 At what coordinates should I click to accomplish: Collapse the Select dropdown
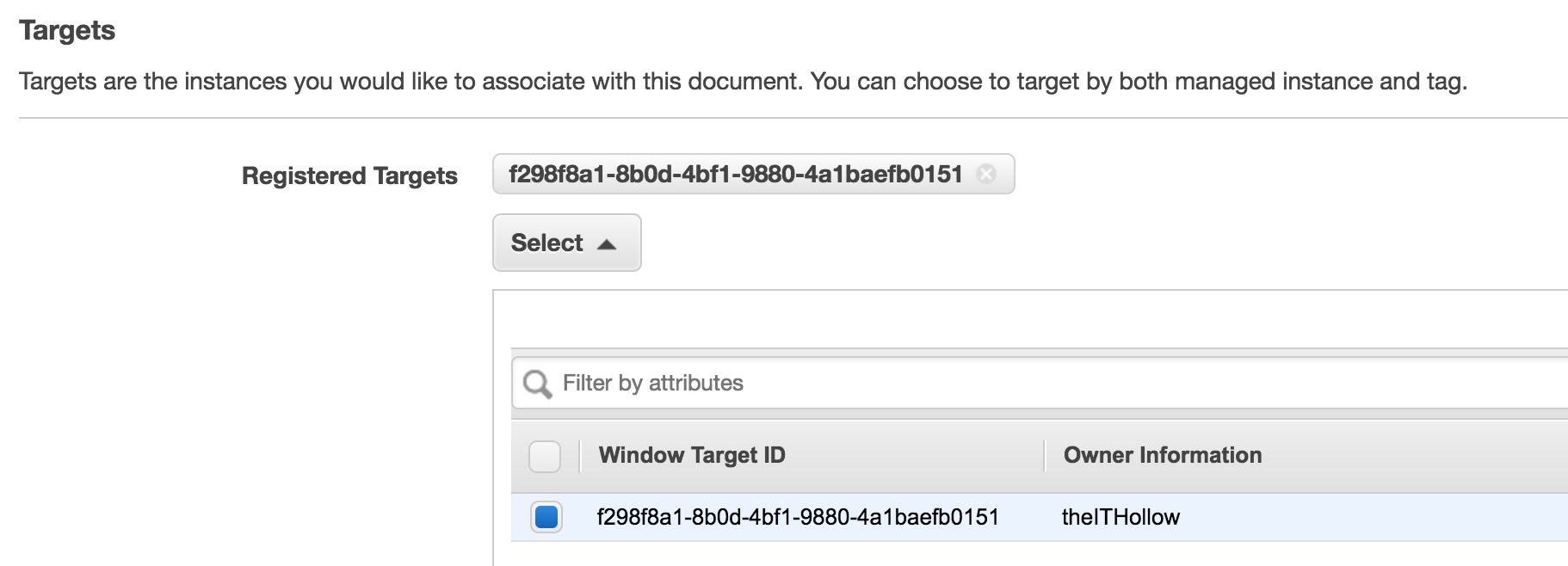pyautogui.click(x=566, y=243)
